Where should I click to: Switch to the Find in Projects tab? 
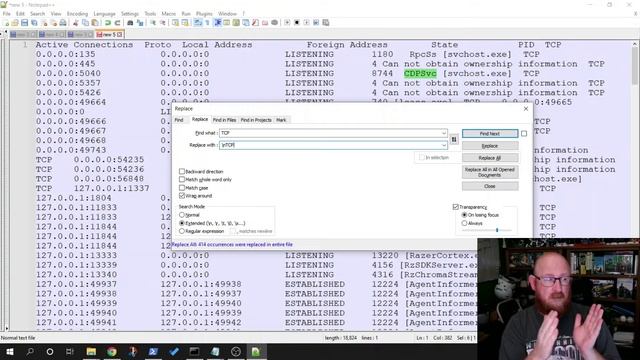click(x=256, y=120)
